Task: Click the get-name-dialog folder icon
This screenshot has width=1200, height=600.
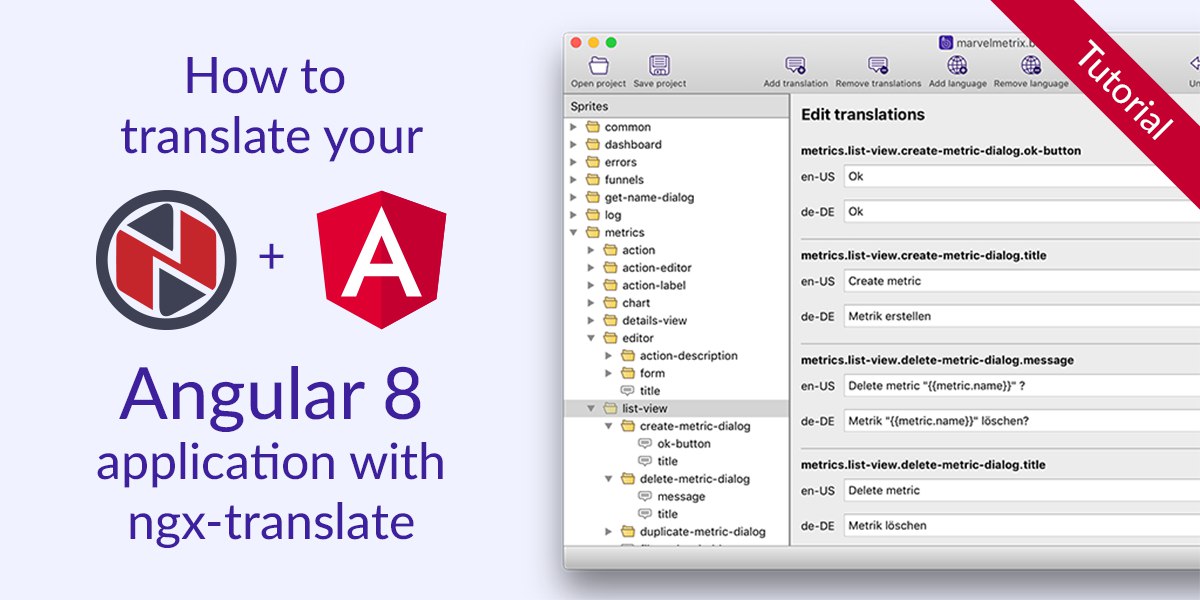Action: click(592, 197)
